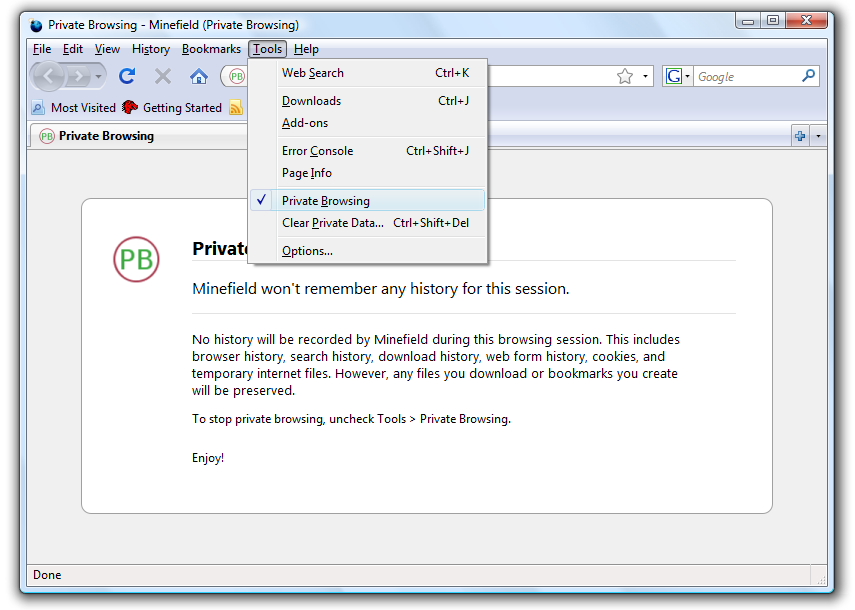
Task: Click the Most Visited folder icon
Action: coord(38,108)
